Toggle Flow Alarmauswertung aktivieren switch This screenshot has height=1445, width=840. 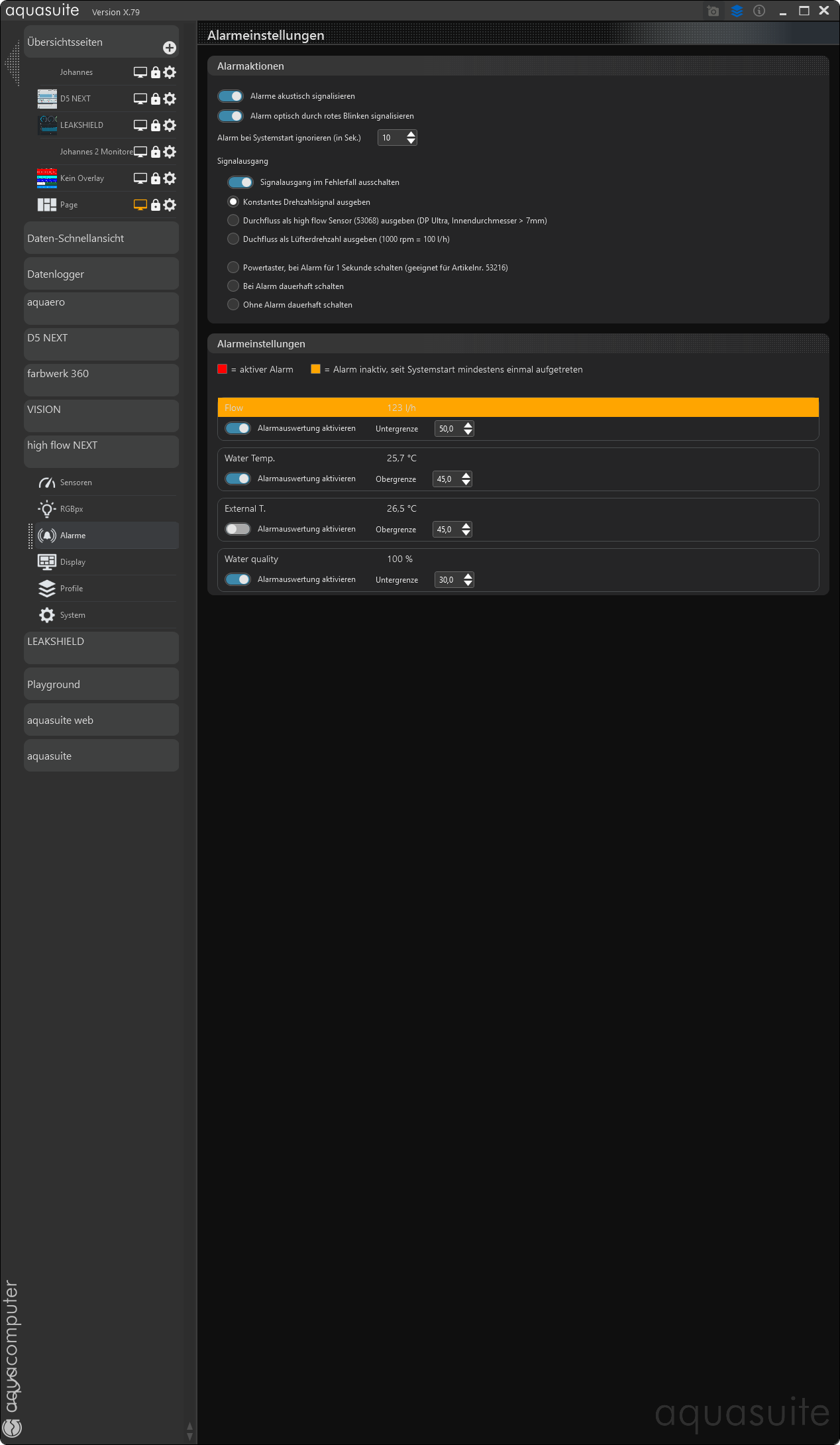[x=238, y=428]
